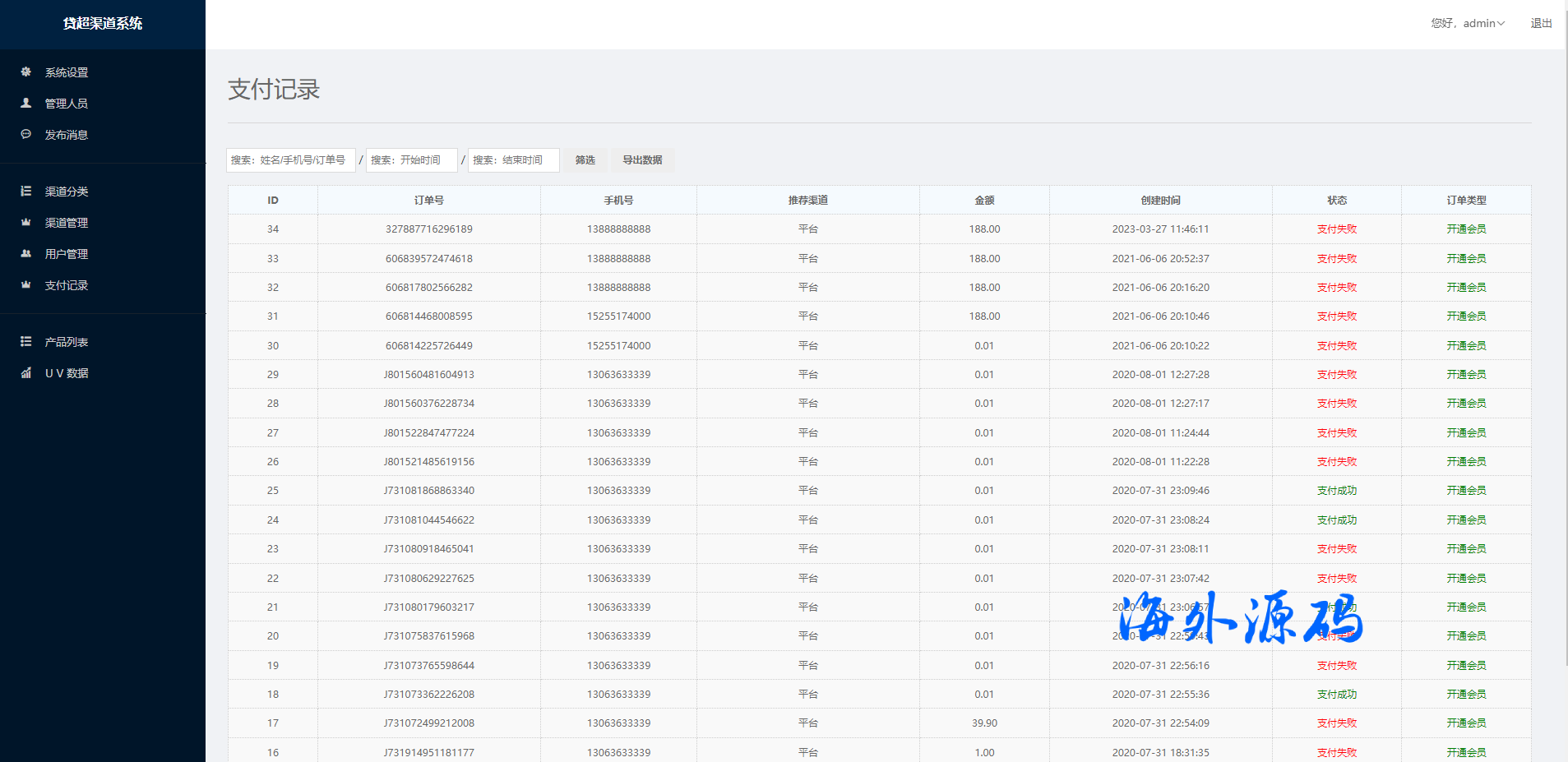Viewport: 1568px width, 762px height.
Task: Click the crown icon beside 渠道管理
Action: click(25, 223)
